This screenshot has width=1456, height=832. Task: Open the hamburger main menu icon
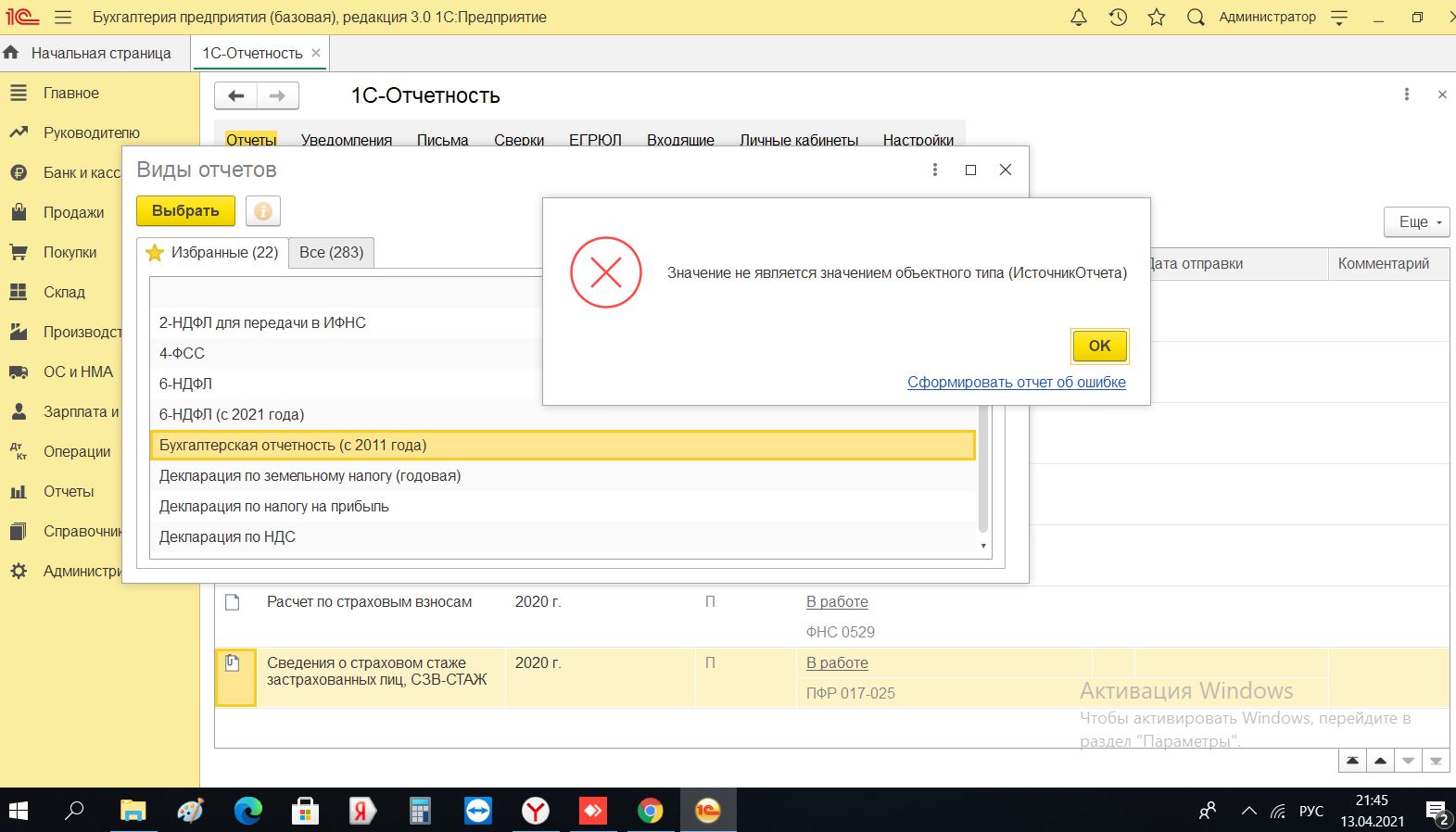[63, 18]
